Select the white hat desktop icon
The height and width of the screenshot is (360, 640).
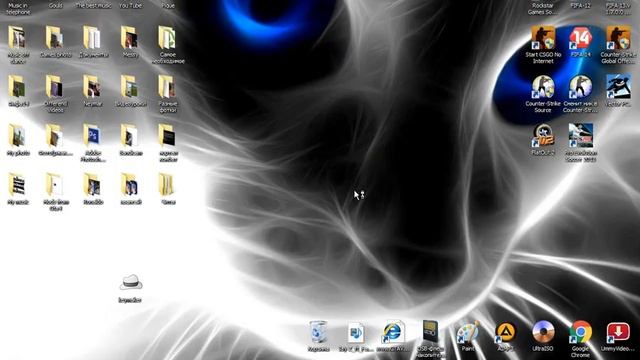coord(130,288)
